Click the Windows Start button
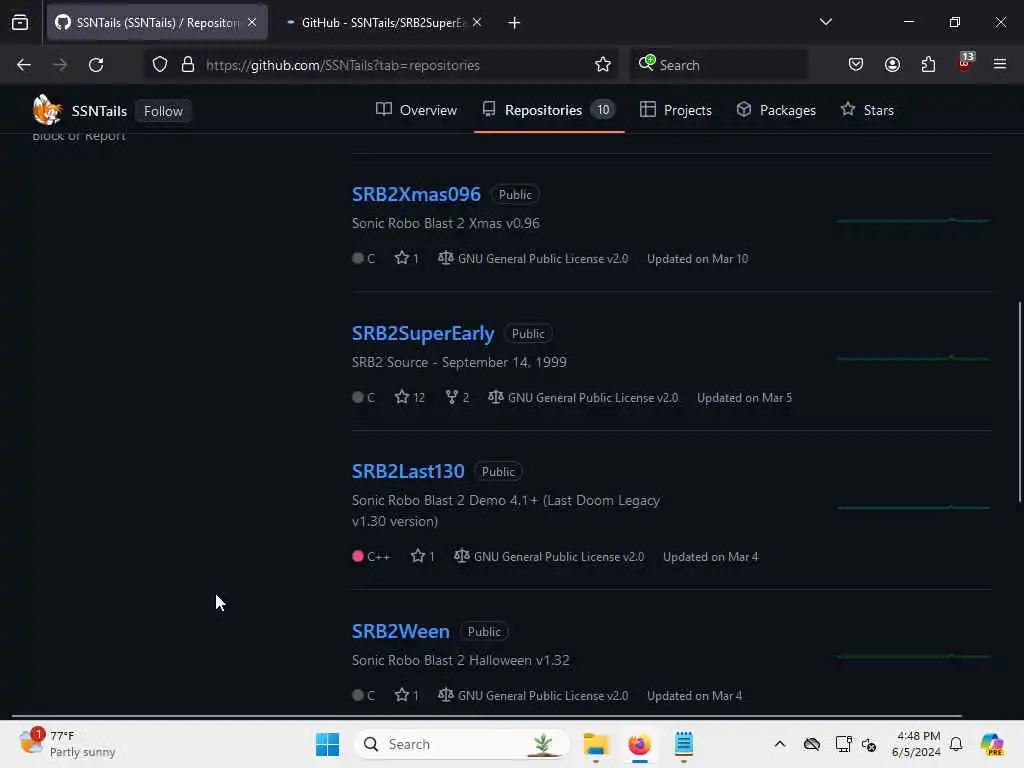 (x=327, y=744)
